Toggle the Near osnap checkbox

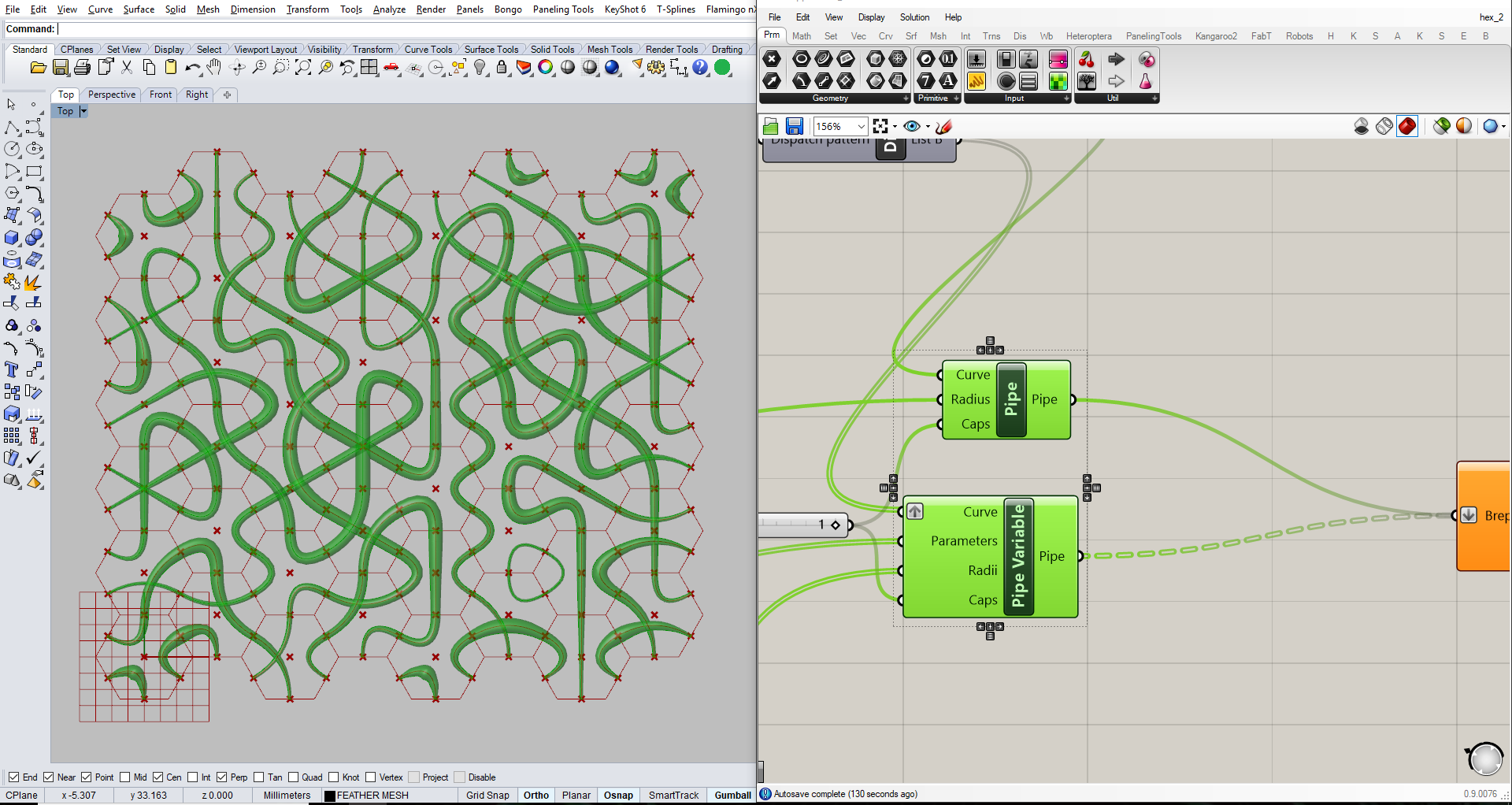(48, 777)
